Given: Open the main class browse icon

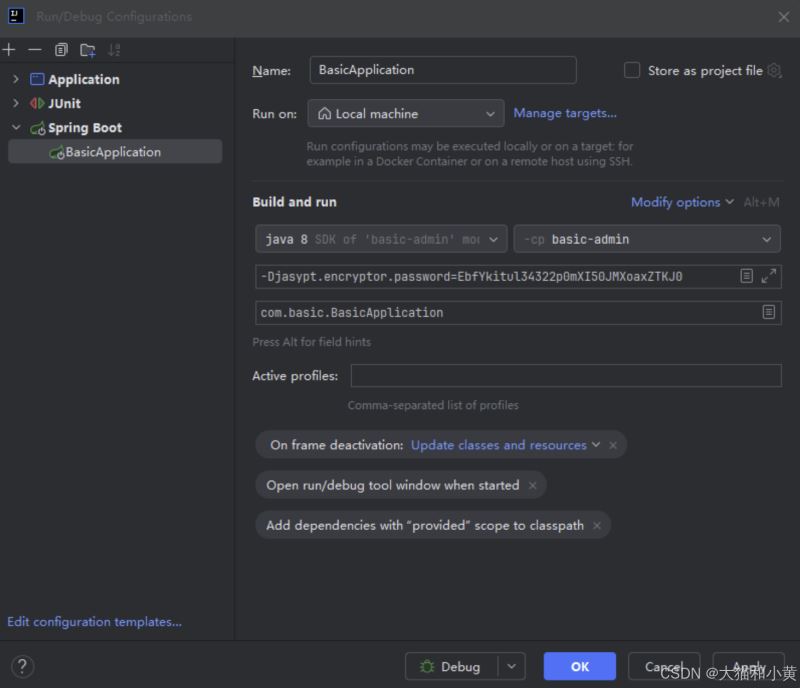Looking at the screenshot, I should coord(769,312).
